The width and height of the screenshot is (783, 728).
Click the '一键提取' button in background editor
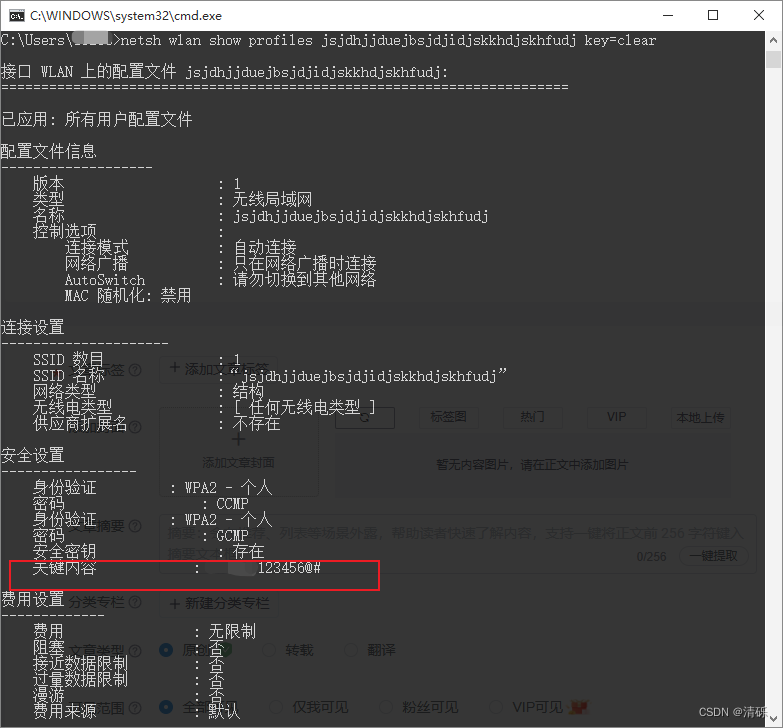pos(714,556)
